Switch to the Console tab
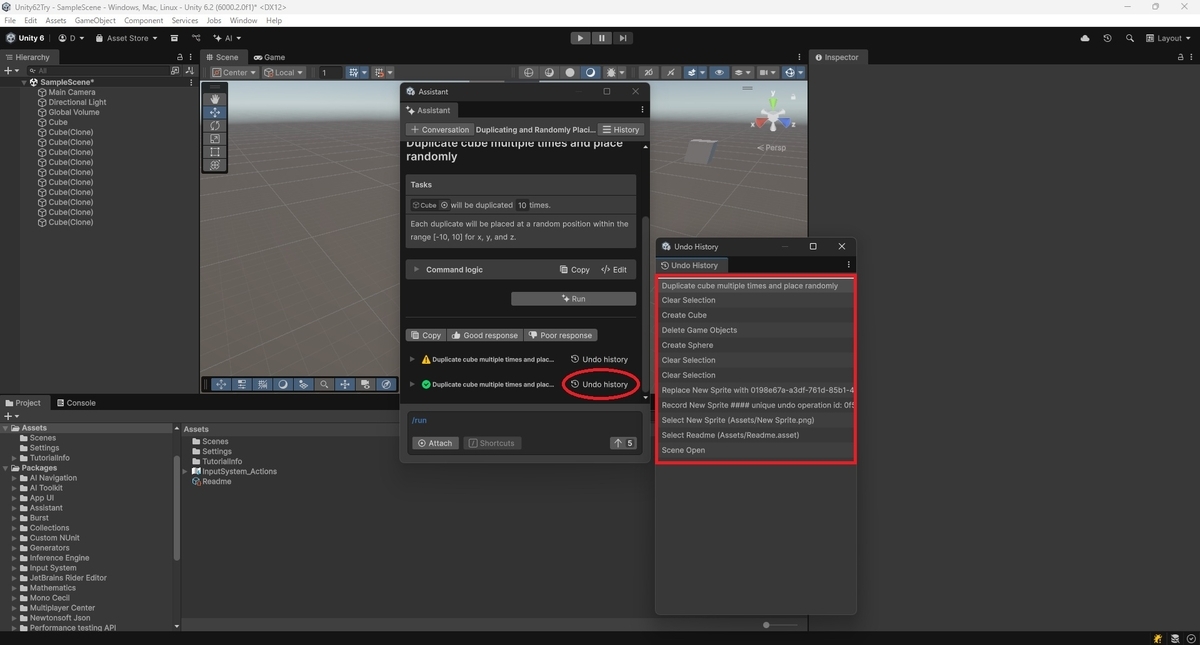 76,403
